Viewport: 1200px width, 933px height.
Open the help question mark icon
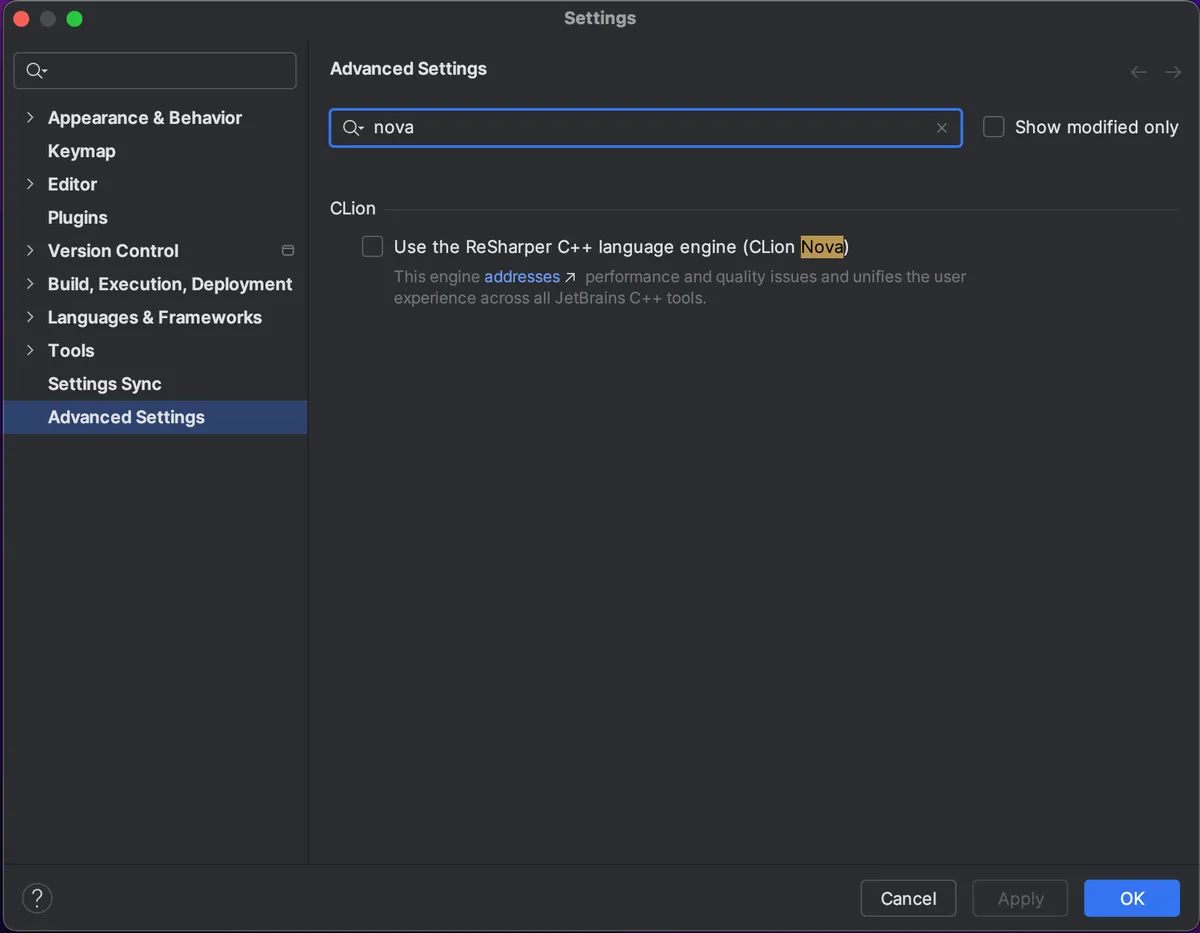click(37, 898)
